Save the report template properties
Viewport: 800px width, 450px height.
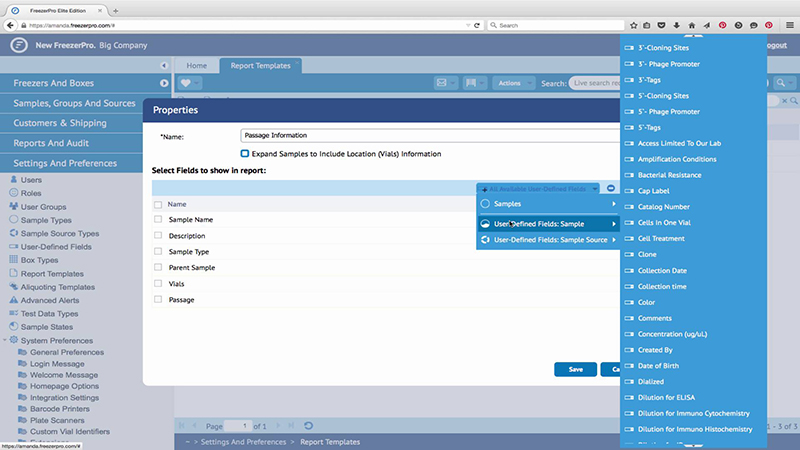[576, 369]
